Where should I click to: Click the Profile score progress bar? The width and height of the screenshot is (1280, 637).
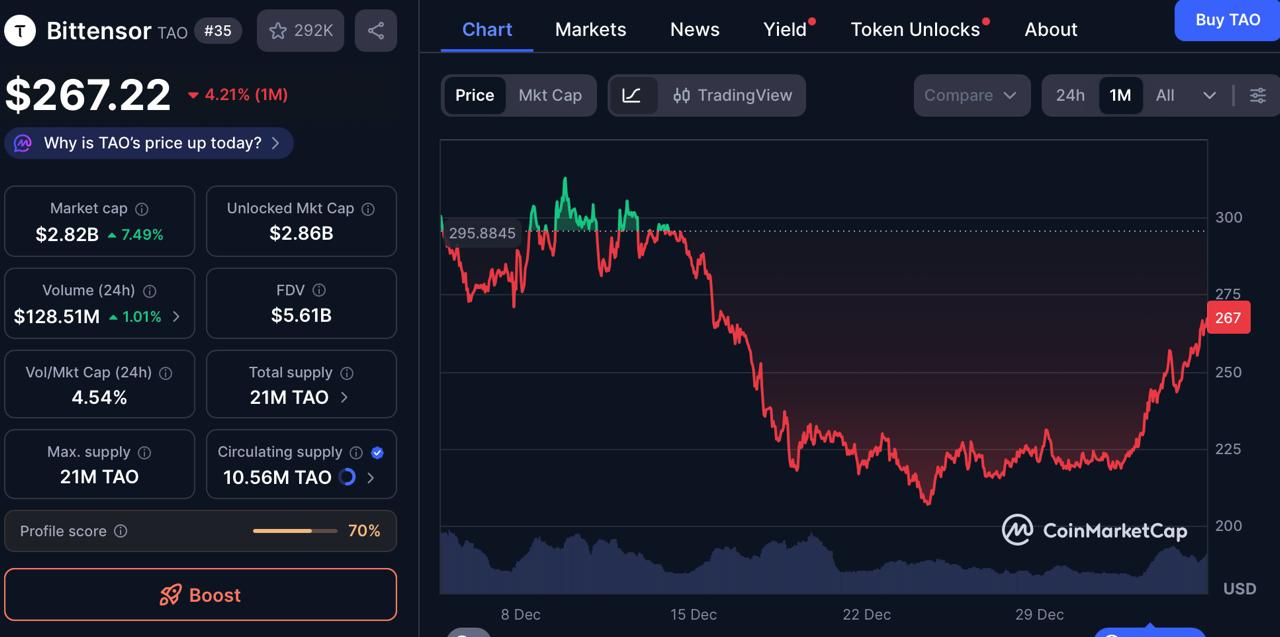click(x=294, y=531)
